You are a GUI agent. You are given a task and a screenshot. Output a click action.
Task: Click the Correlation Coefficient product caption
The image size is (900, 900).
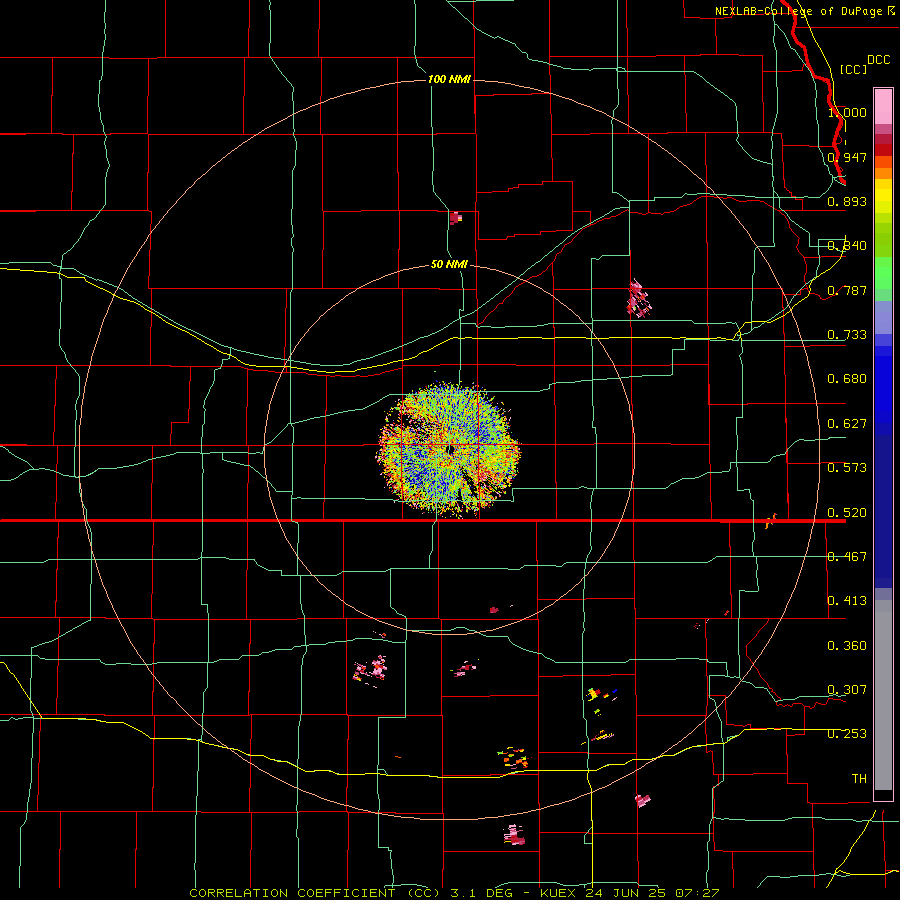454,893
